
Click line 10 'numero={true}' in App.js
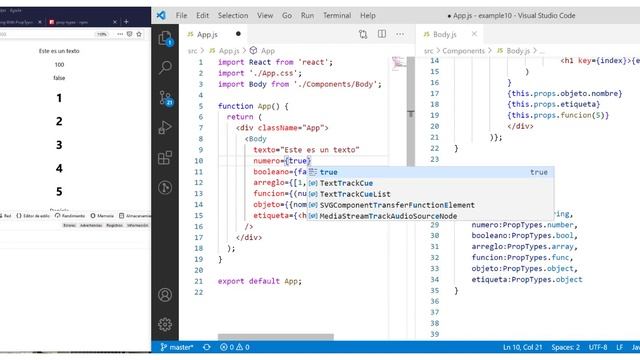click(282, 161)
